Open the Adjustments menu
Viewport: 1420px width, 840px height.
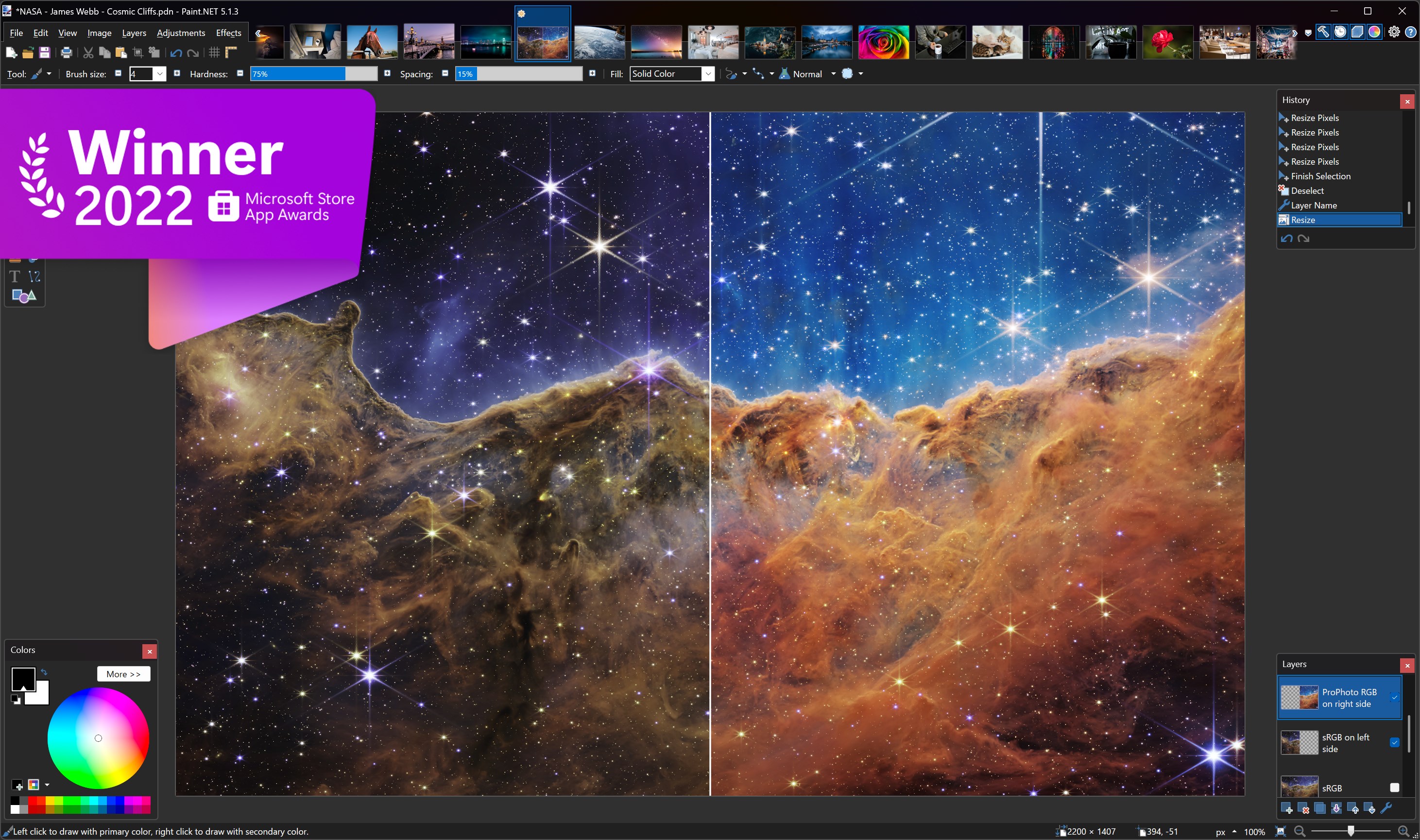[x=181, y=32]
